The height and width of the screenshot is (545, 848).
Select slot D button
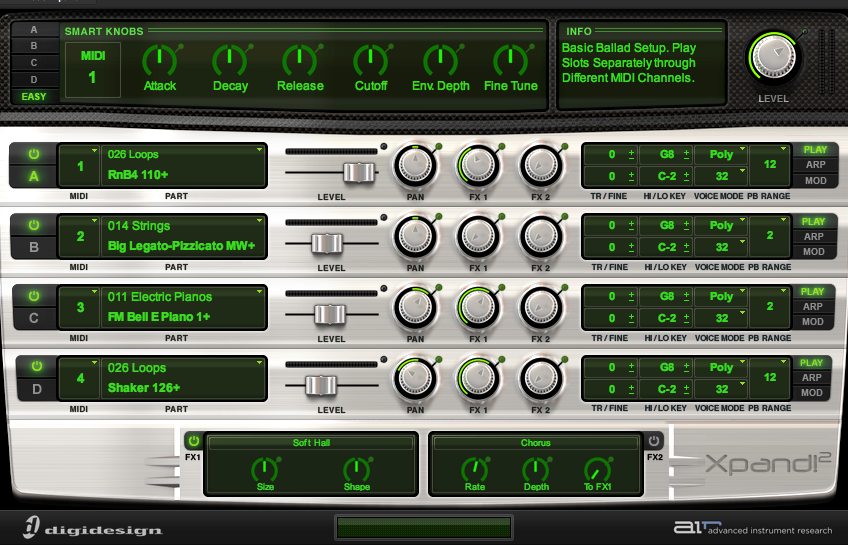(36, 389)
